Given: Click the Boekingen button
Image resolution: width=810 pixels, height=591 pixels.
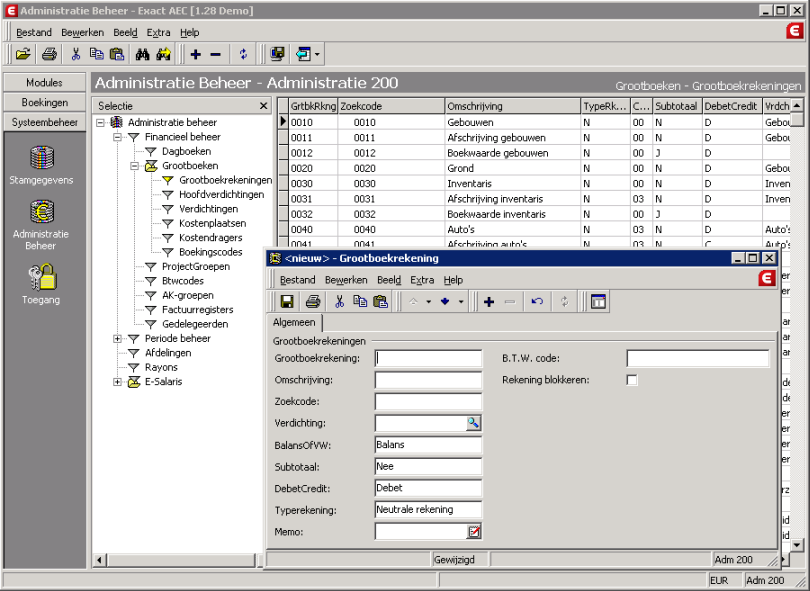Looking at the screenshot, I should 44,102.
